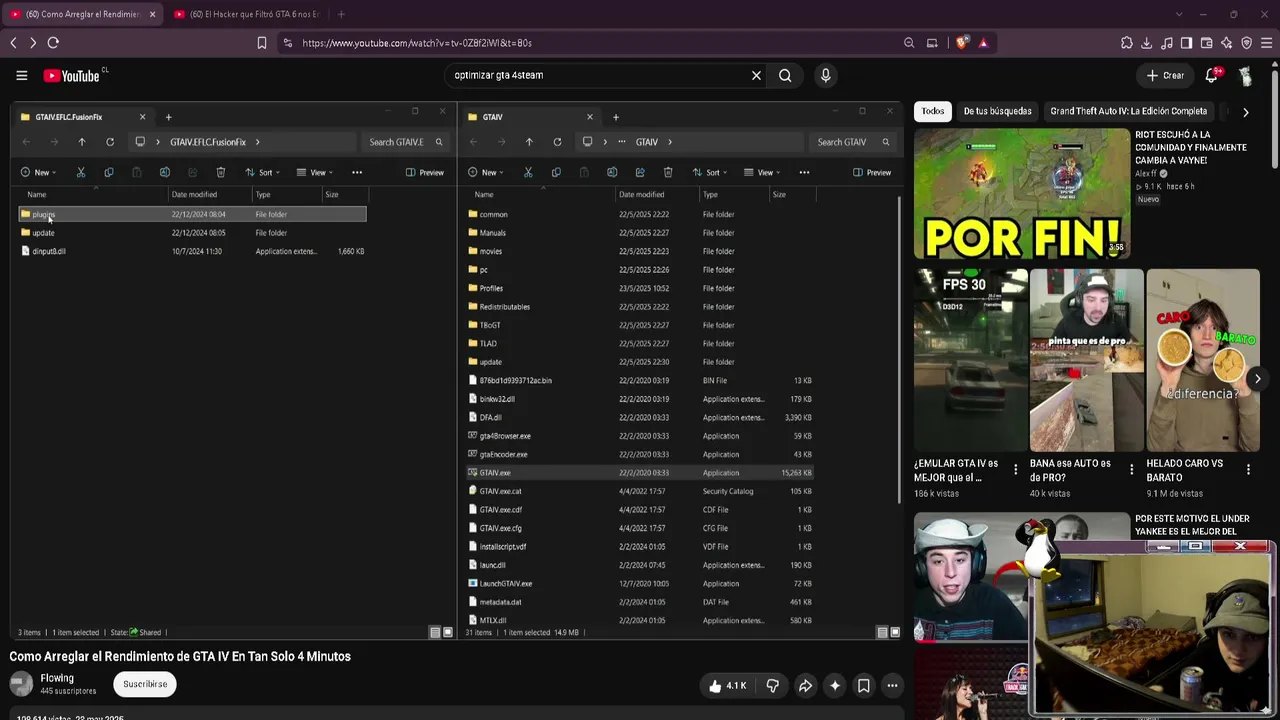1280x720 pixels.
Task: Click Delete trash icon in GTAIV window
Action: coord(668,172)
